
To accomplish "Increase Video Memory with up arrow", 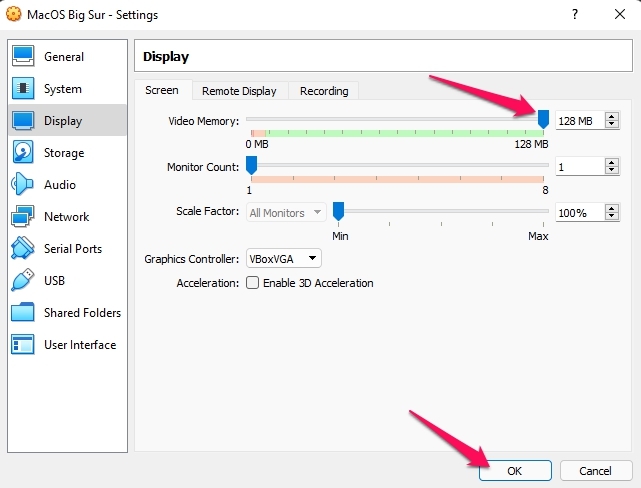I will point(612,116).
